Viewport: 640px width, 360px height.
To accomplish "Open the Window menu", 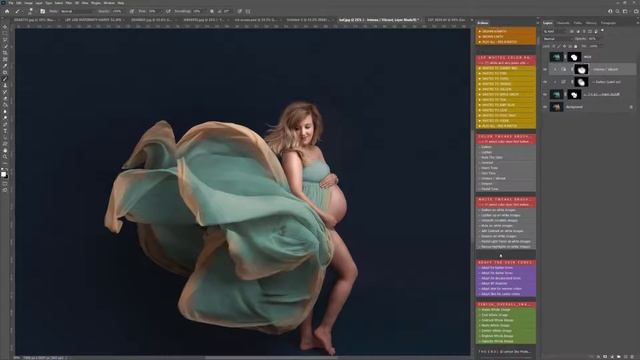I will 109,3.
